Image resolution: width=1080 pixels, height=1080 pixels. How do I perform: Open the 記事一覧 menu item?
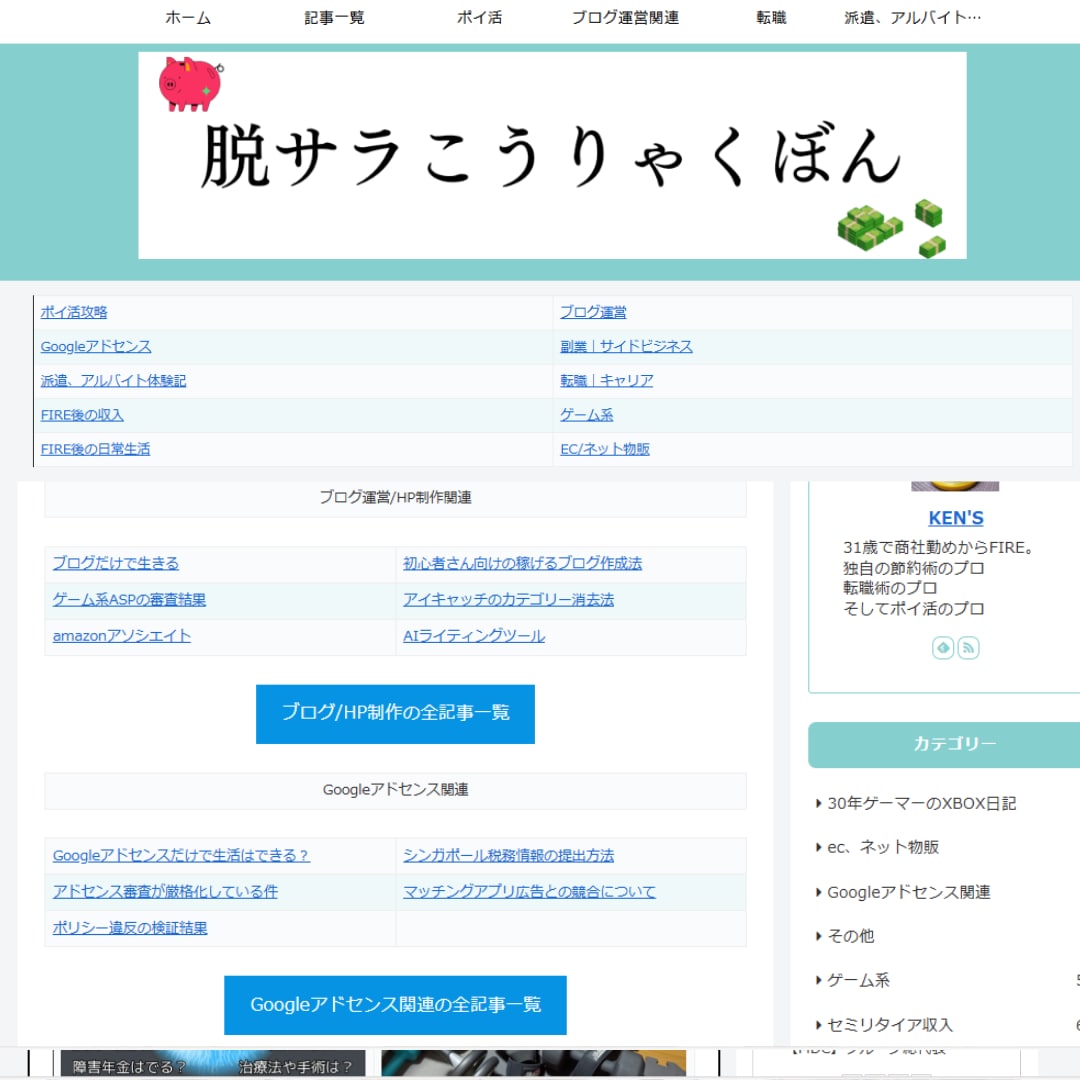334,17
